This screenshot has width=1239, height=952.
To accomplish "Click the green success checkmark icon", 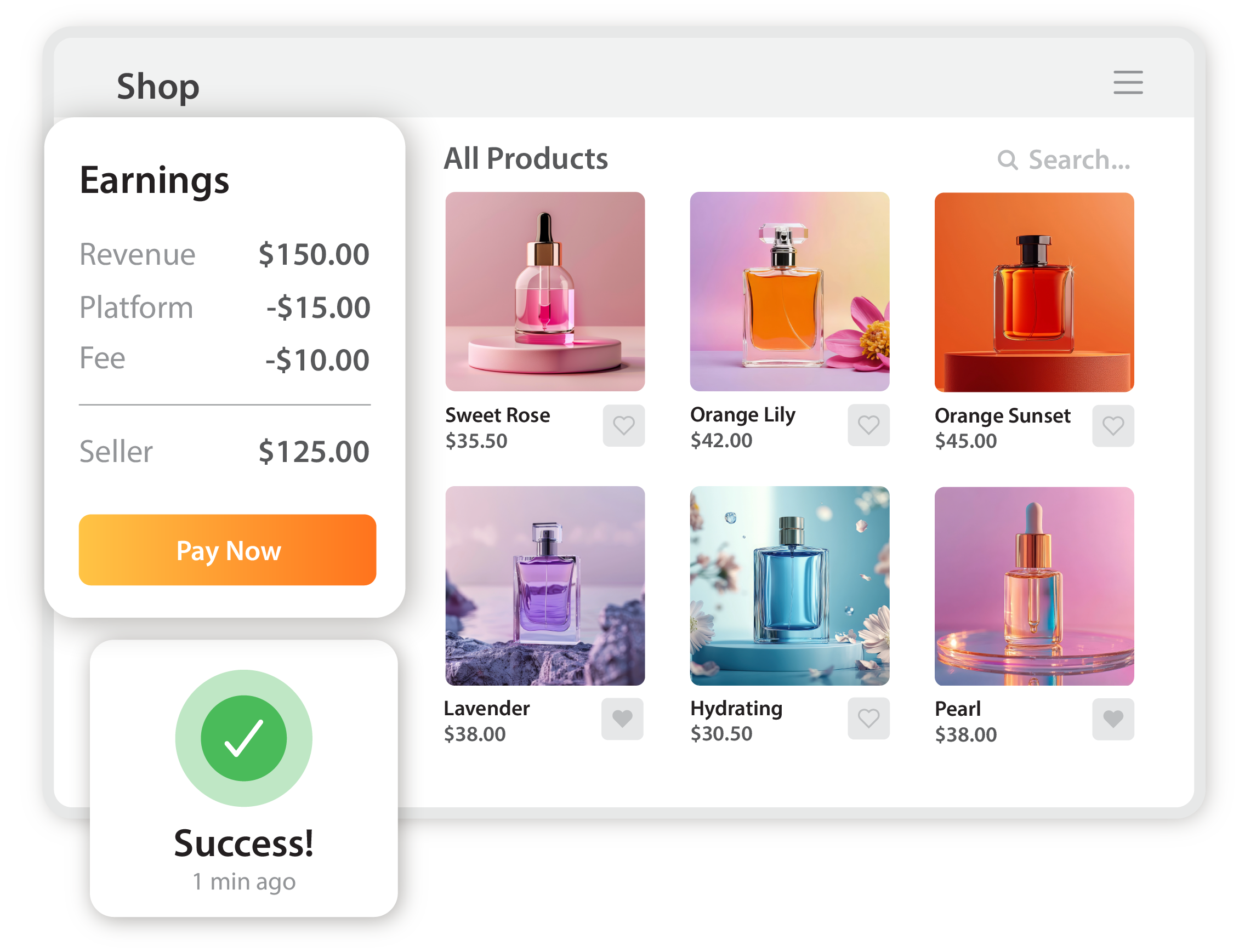I will 244,738.
